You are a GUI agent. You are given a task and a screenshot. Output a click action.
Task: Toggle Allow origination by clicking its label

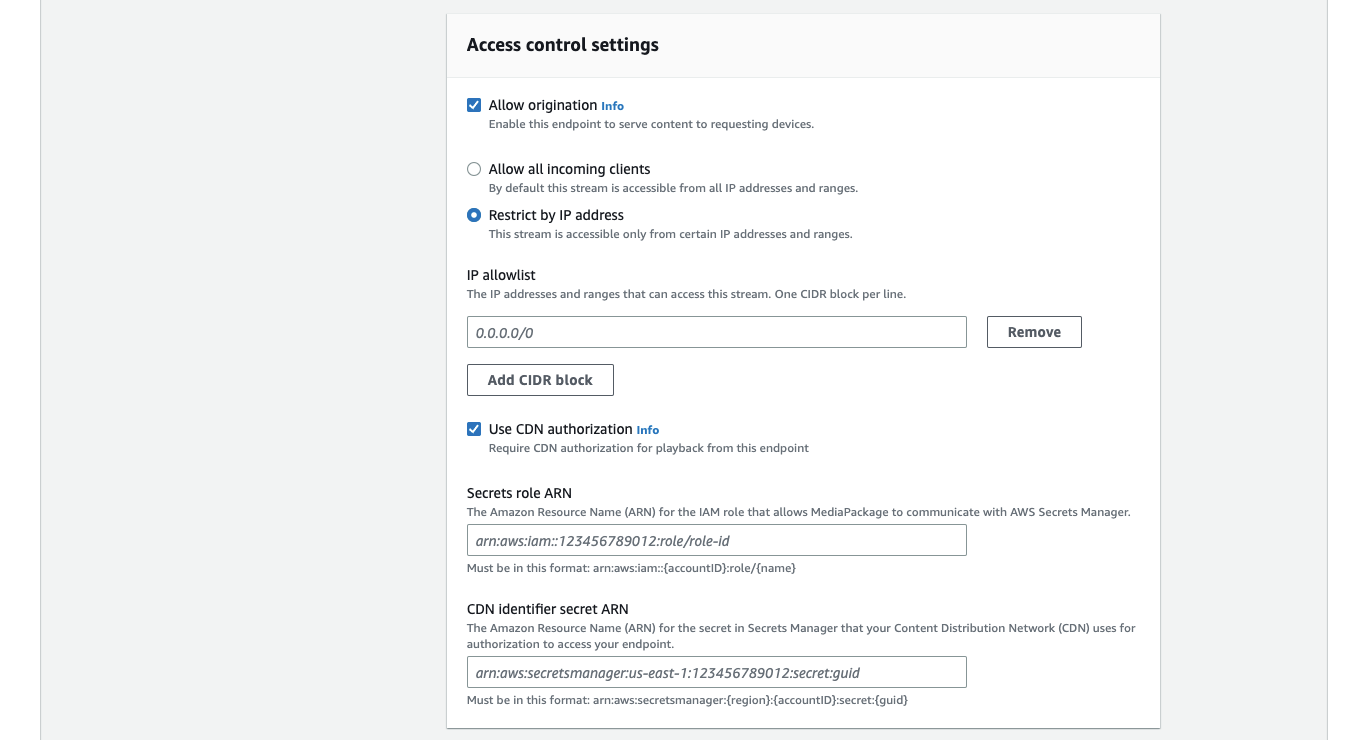point(545,105)
